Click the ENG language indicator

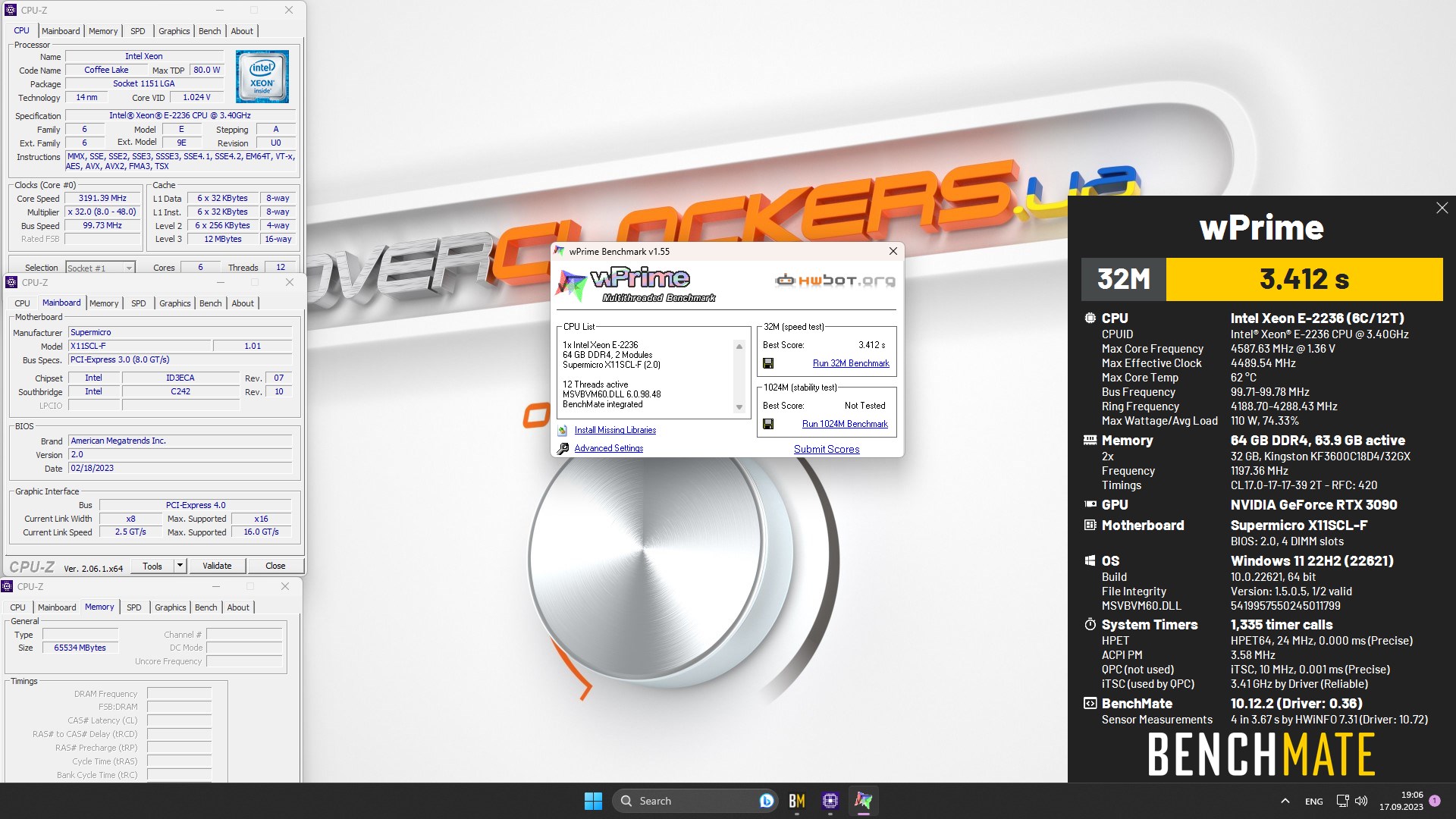(x=1313, y=801)
